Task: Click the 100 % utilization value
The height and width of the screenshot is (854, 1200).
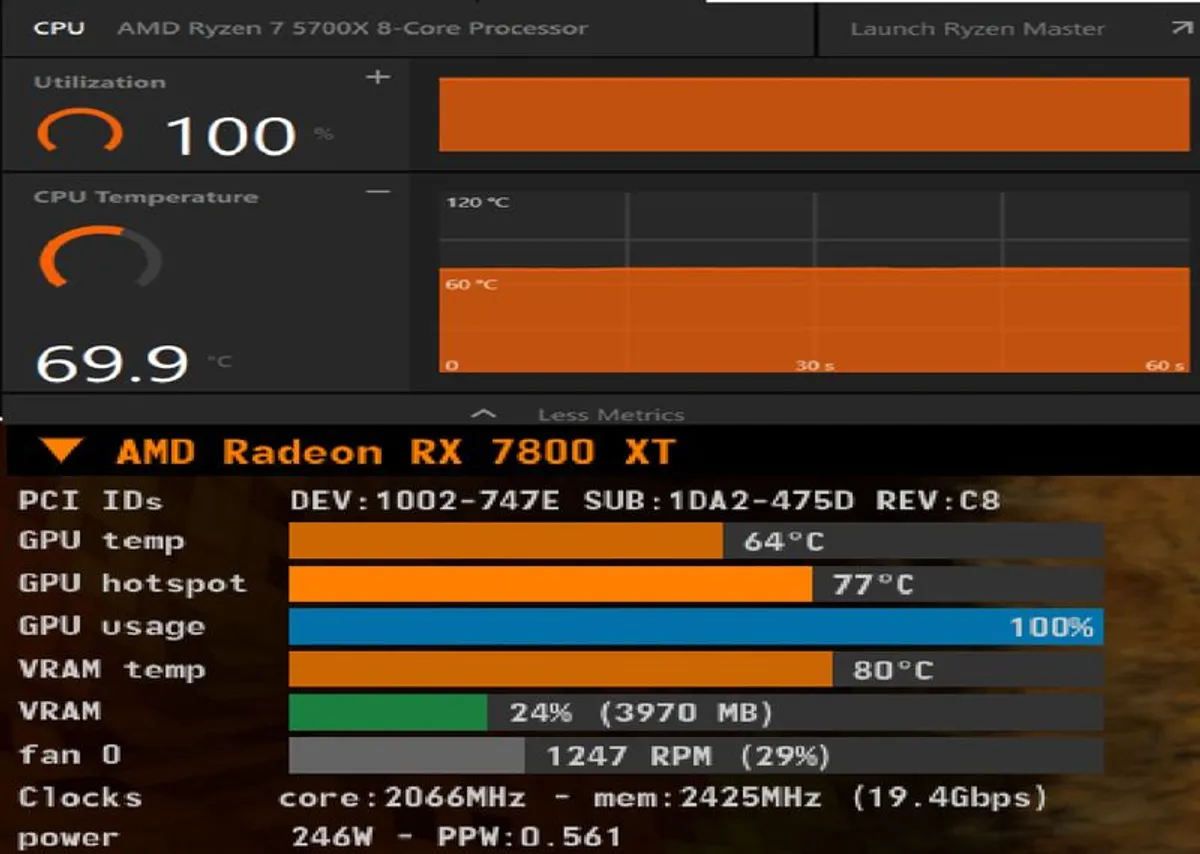Action: point(249,135)
